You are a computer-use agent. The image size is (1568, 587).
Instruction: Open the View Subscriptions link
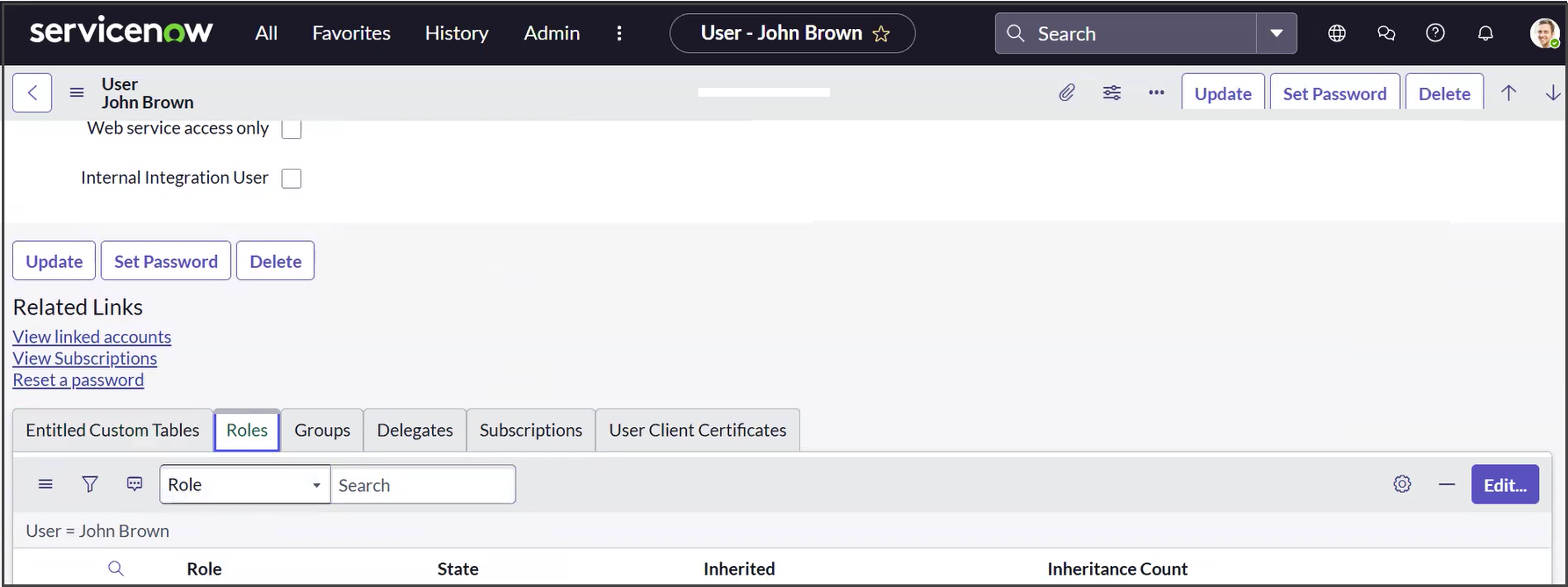84,359
